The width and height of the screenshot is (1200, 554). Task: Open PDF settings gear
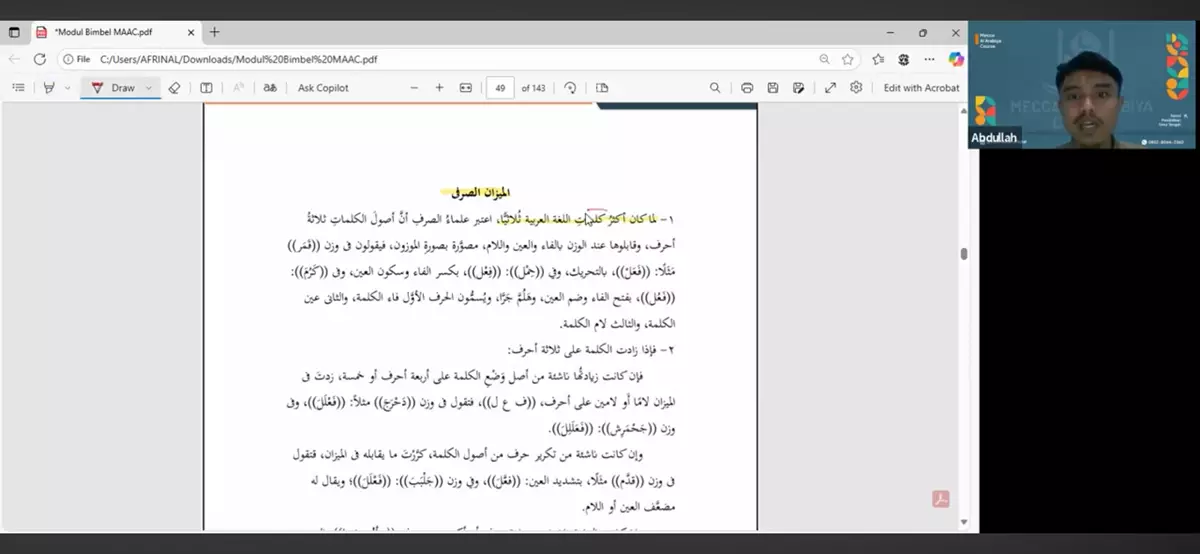click(x=856, y=88)
